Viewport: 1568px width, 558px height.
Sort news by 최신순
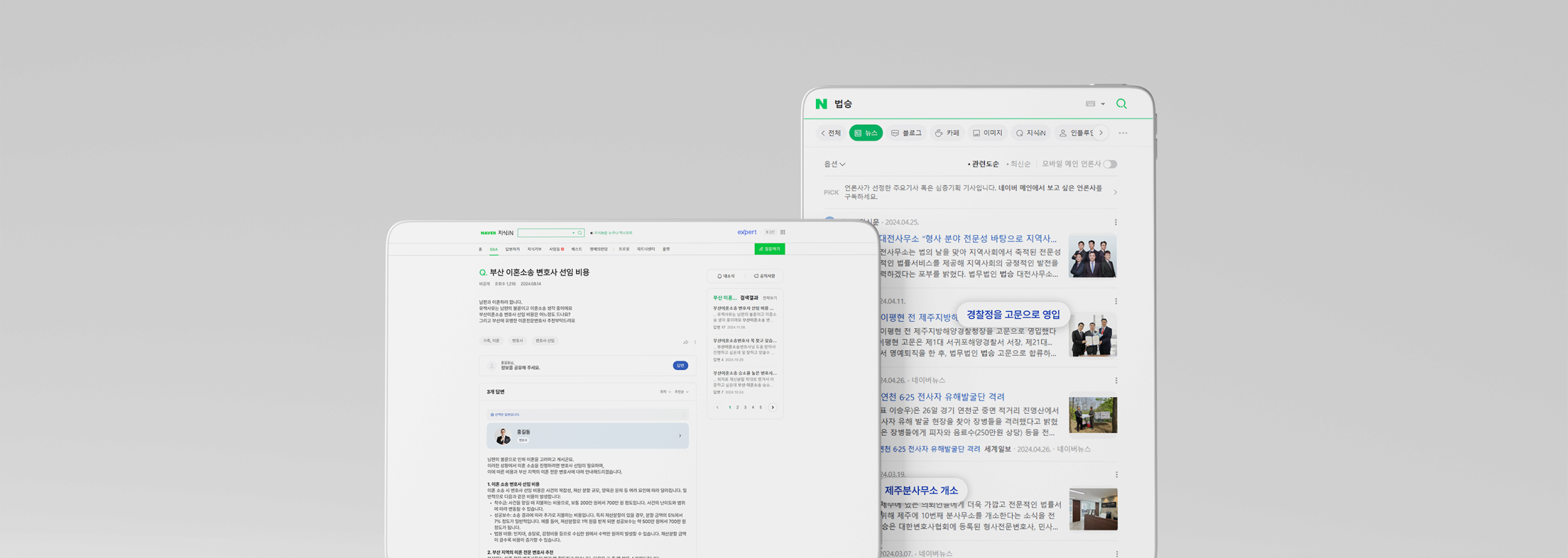1019,164
